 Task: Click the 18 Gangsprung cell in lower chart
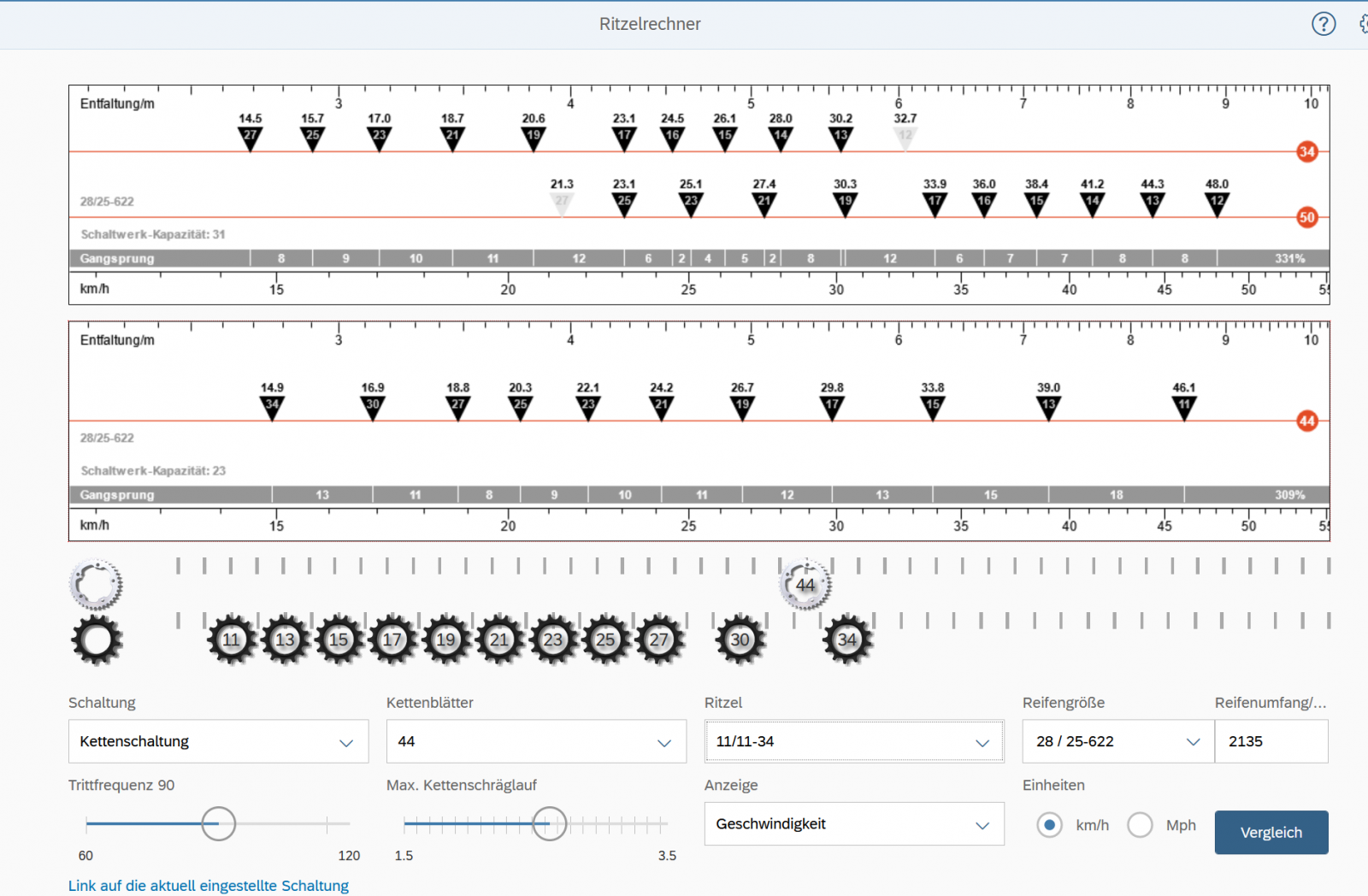coord(1117,495)
